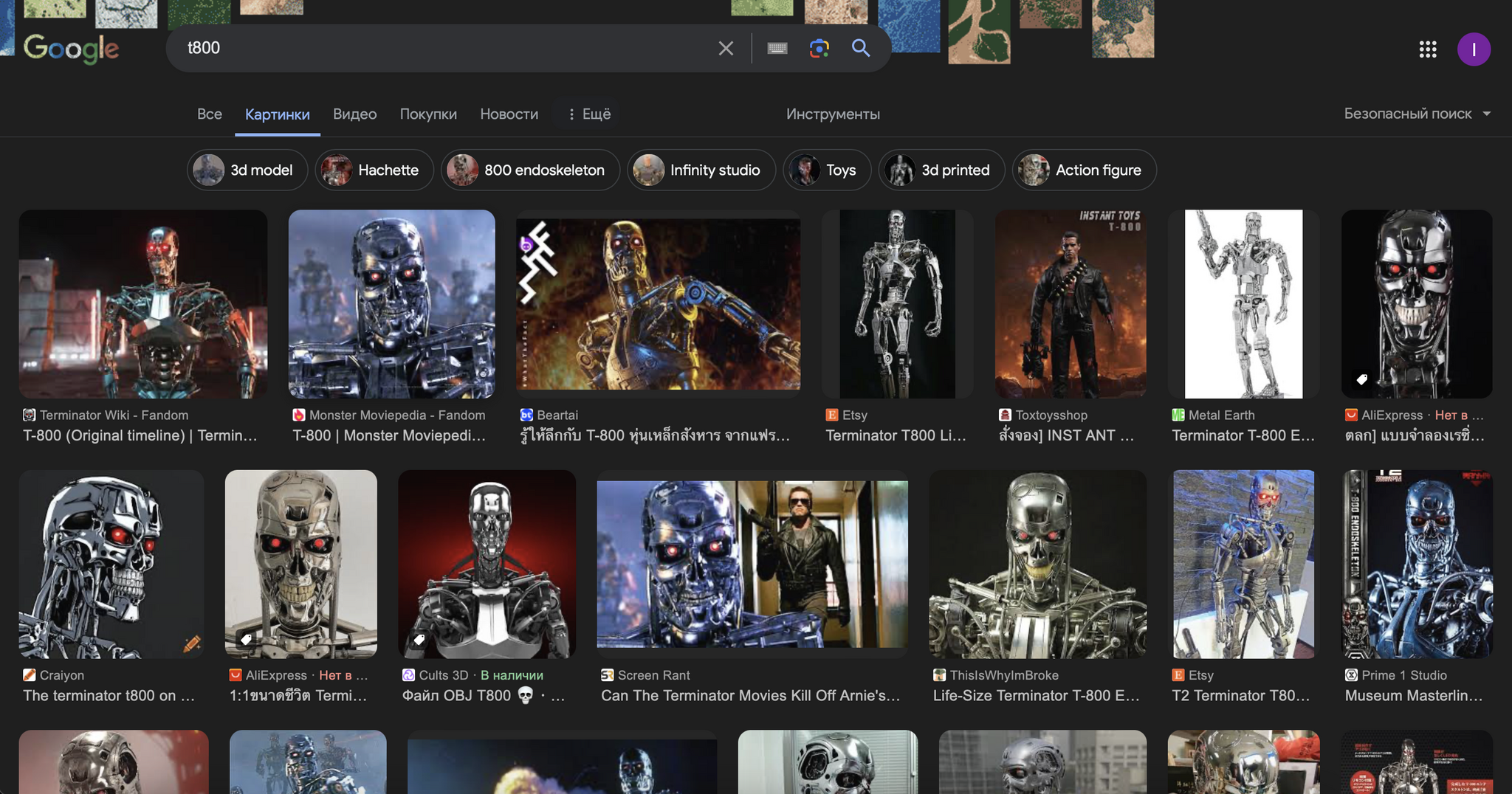Click the magnifying glass search icon
1512x794 pixels.
click(x=860, y=49)
